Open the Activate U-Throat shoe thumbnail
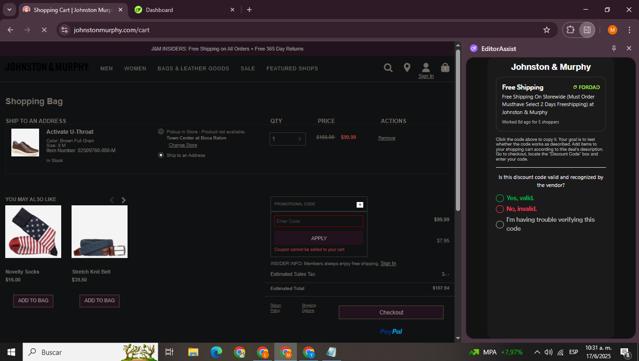This screenshot has height=361, width=639. tap(25, 143)
